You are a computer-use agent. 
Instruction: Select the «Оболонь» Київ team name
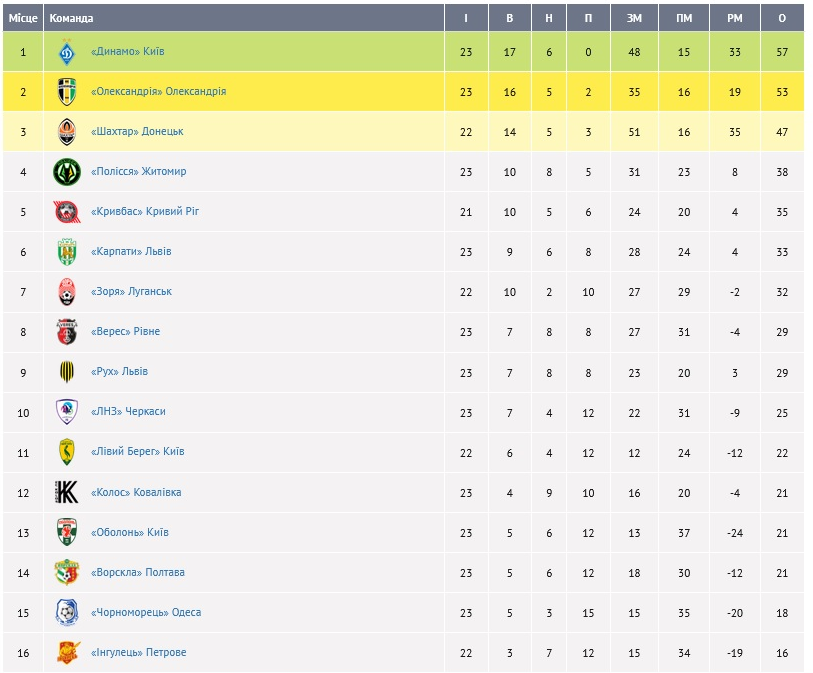click(129, 533)
